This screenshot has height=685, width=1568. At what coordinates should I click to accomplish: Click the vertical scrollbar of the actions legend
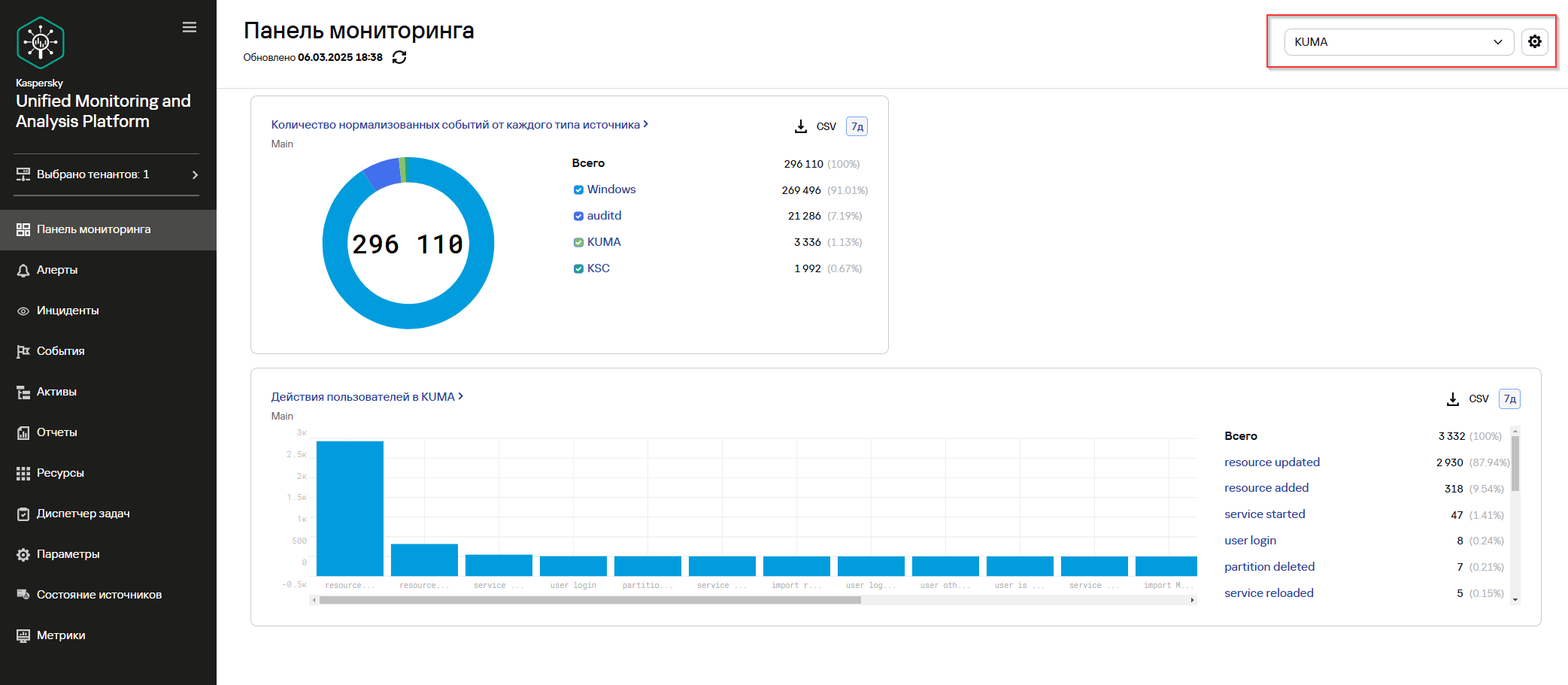pyautogui.click(x=1515, y=463)
